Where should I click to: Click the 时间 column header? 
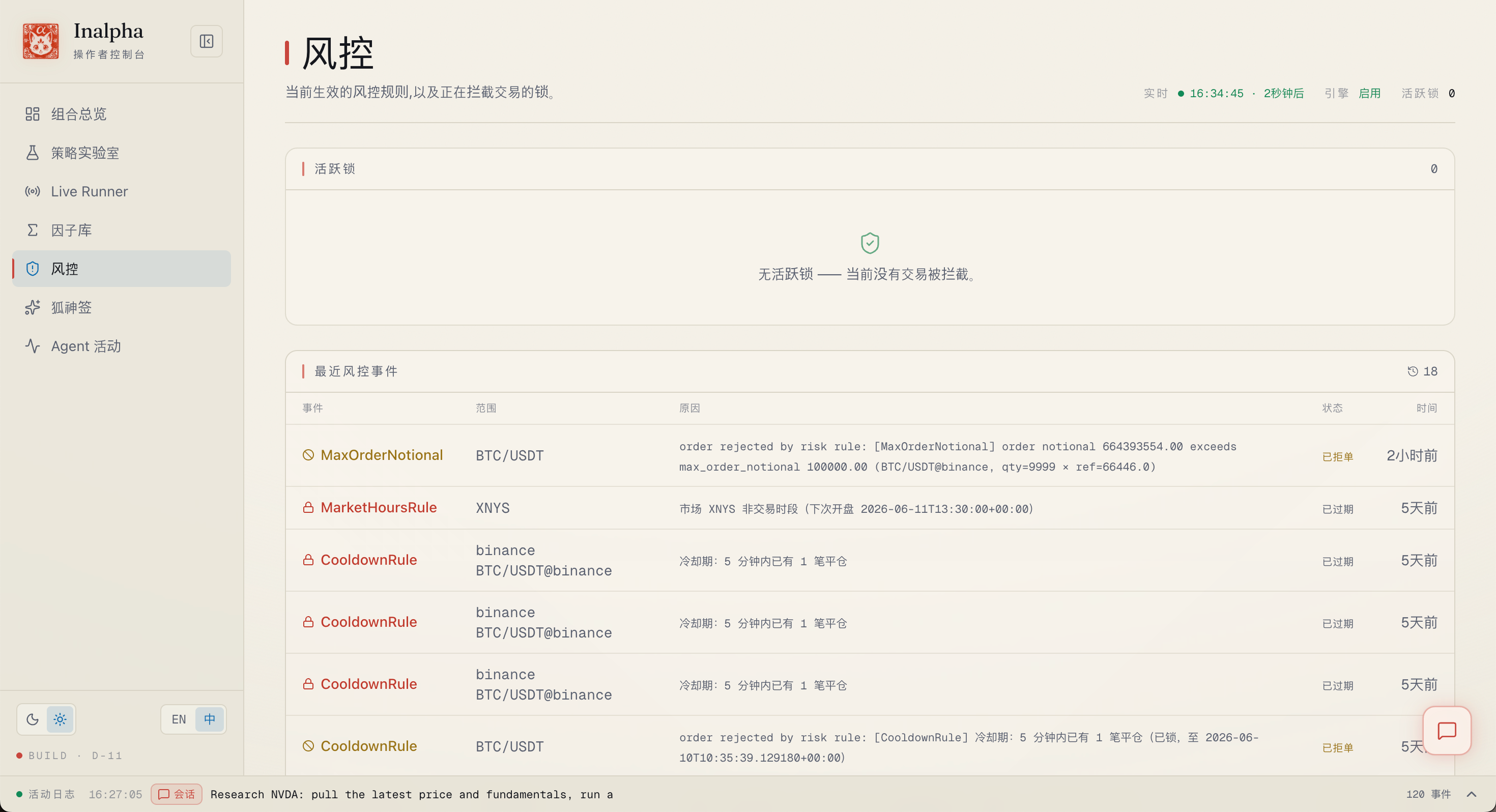(1426, 408)
